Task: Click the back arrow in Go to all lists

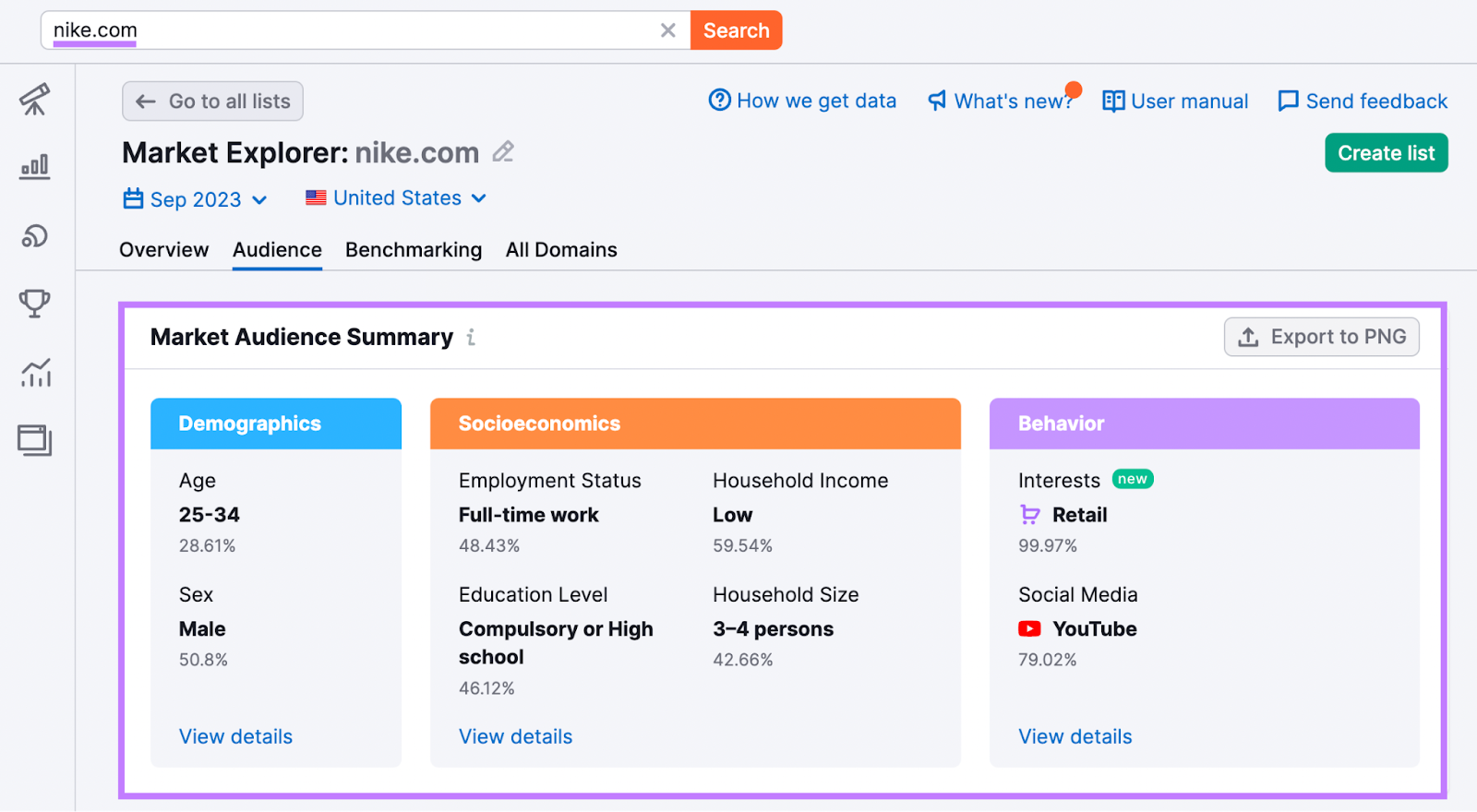Action: pyautogui.click(x=146, y=101)
